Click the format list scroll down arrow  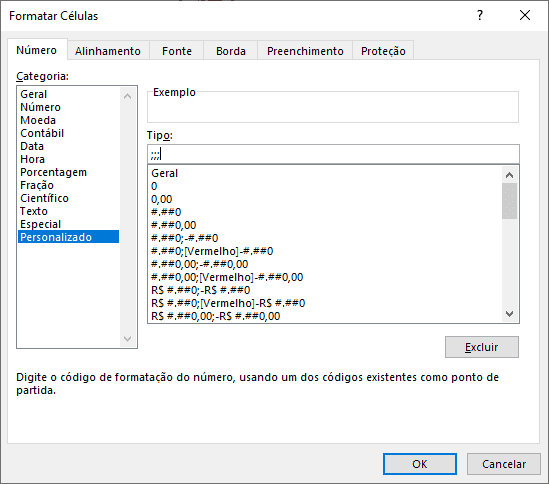pyautogui.click(x=509, y=313)
